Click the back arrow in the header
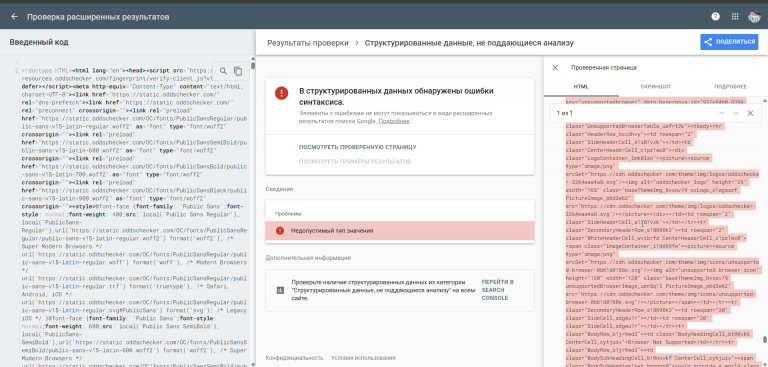This screenshot has height=367, width=768. 15,17
